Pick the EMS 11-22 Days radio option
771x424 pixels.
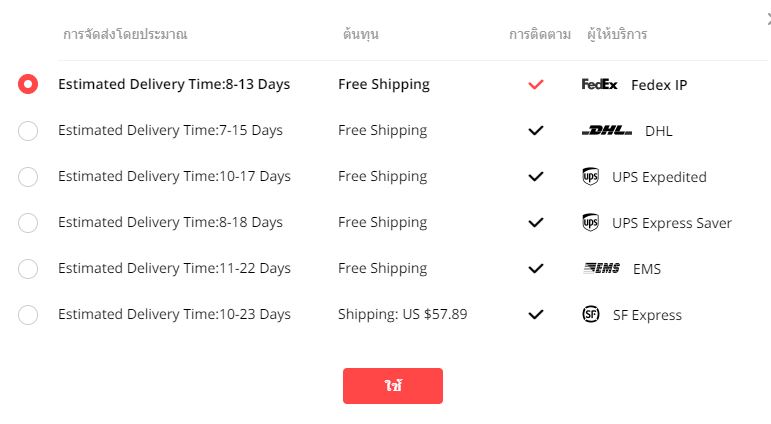tap(28, 269)
